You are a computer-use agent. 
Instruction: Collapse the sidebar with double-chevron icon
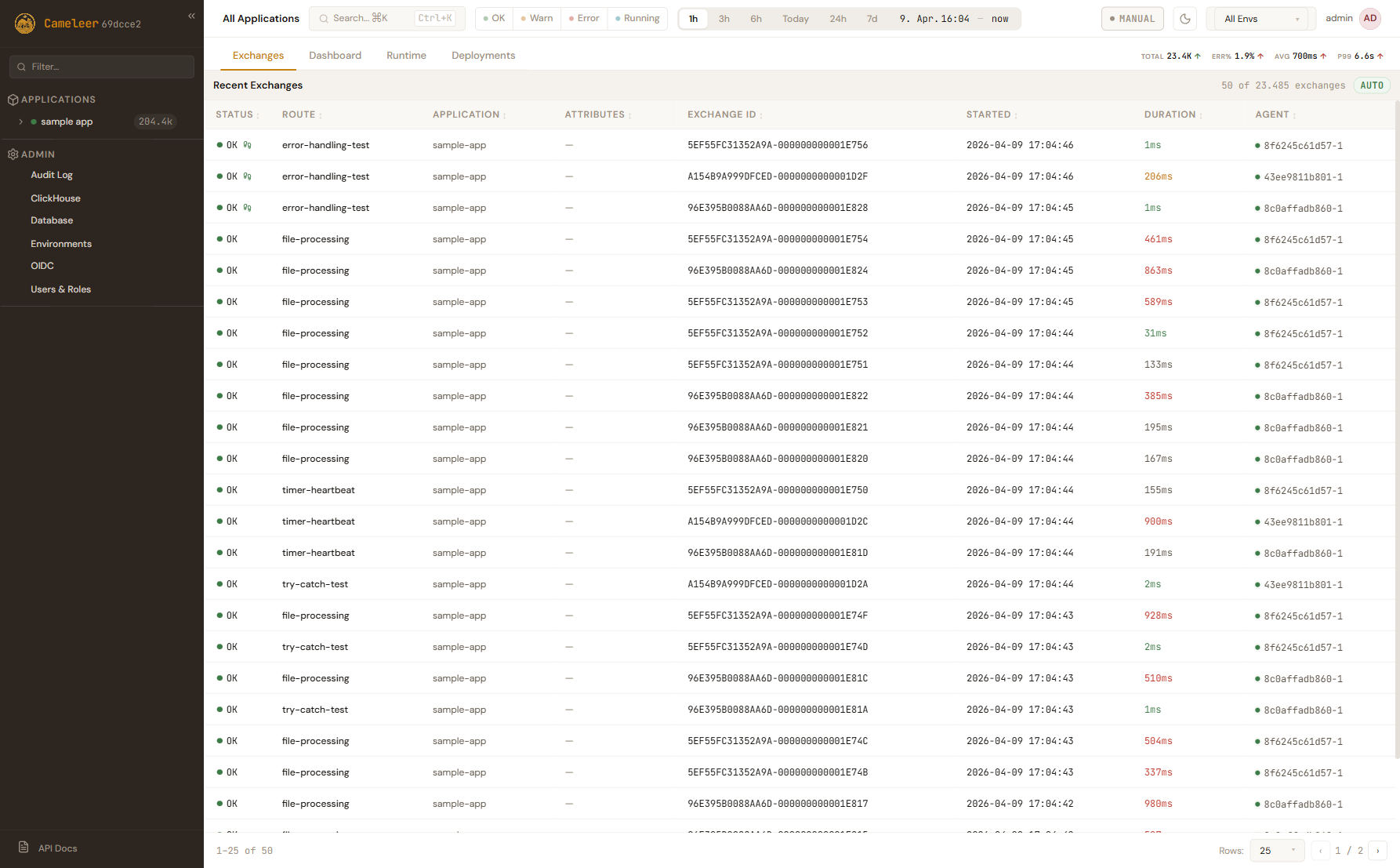tap(191, 16)
